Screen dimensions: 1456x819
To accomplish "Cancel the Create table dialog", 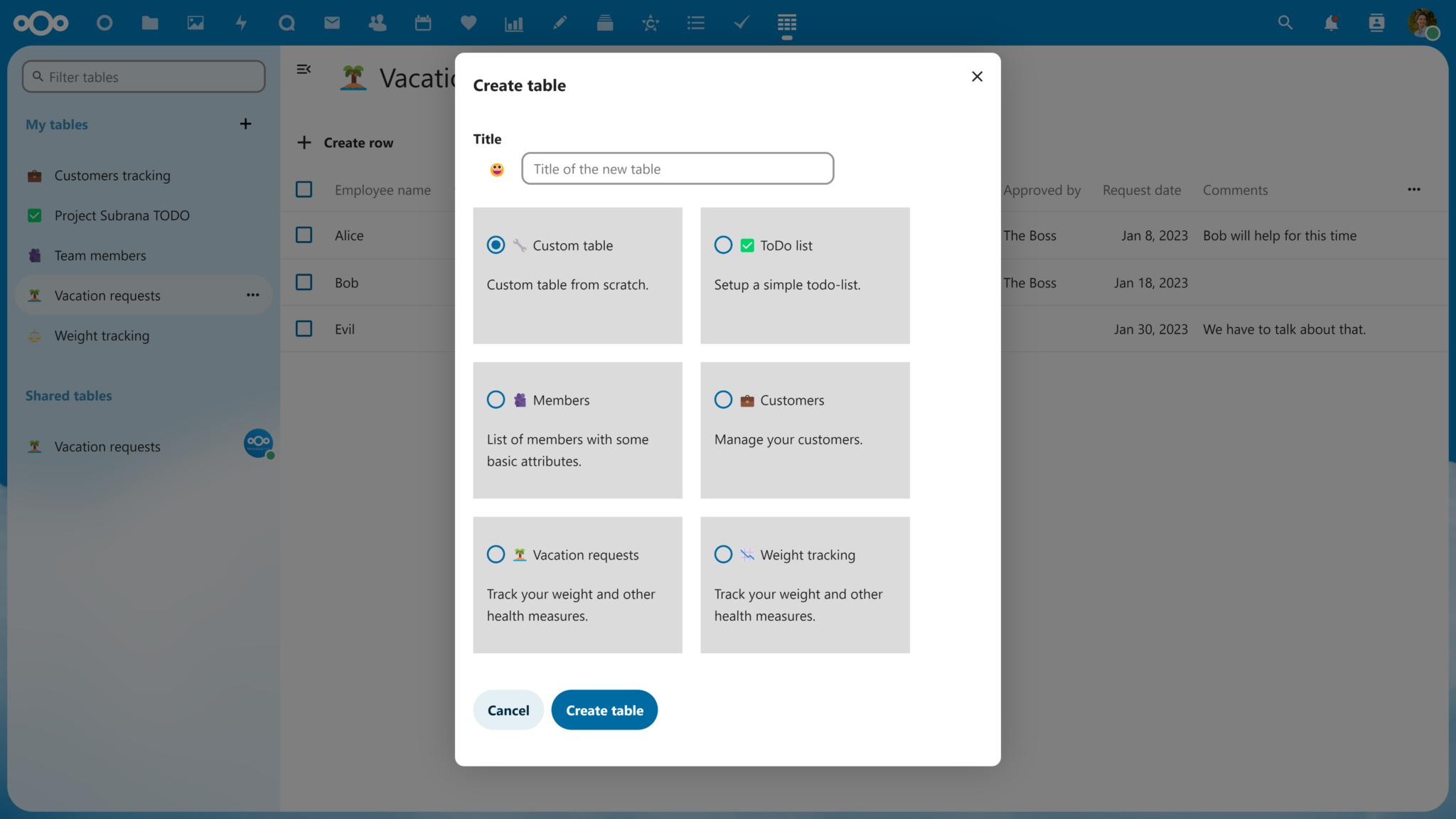I will (508, 710).
